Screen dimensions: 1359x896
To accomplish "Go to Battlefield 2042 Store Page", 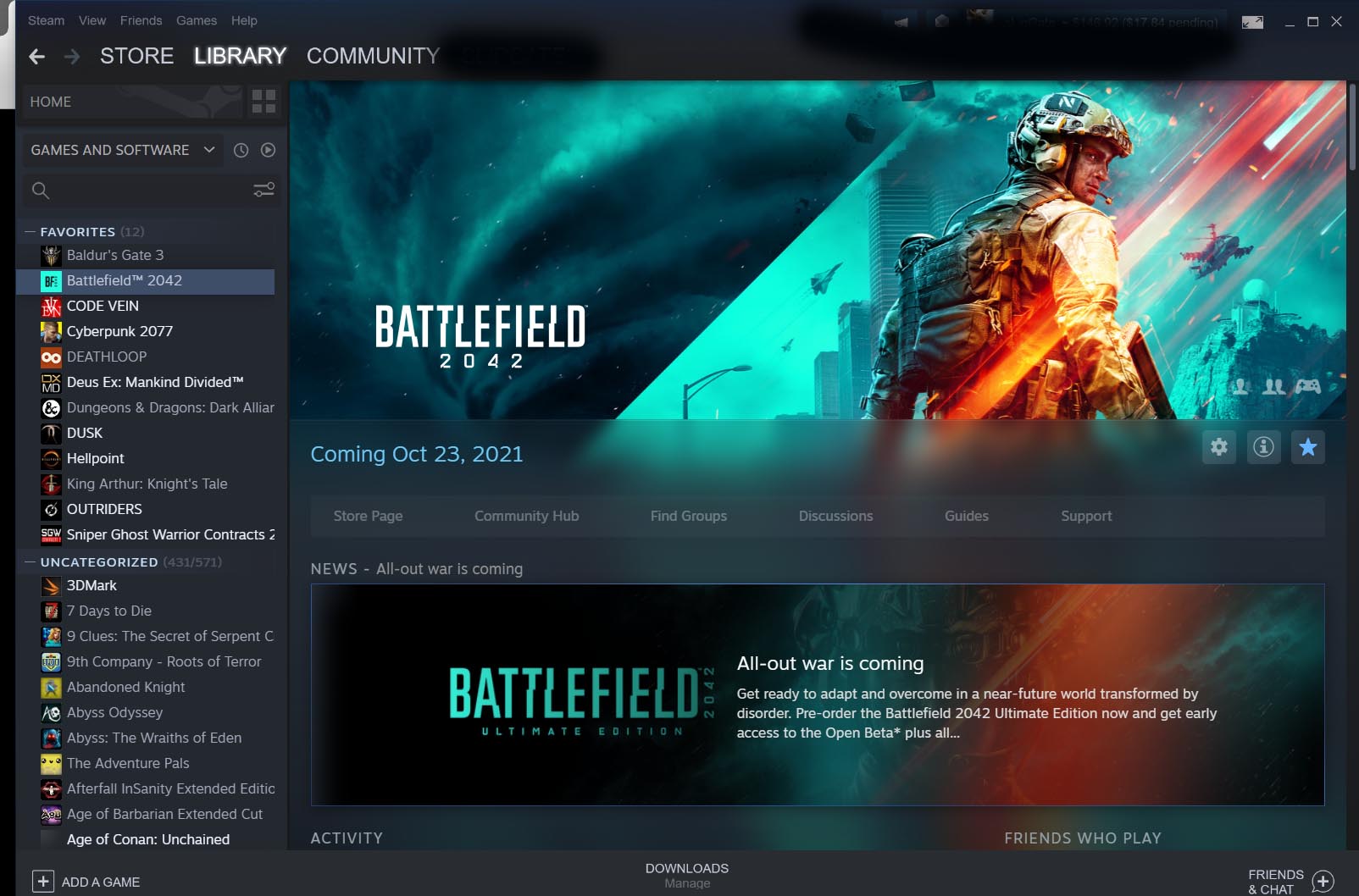I will pos(368,516).
